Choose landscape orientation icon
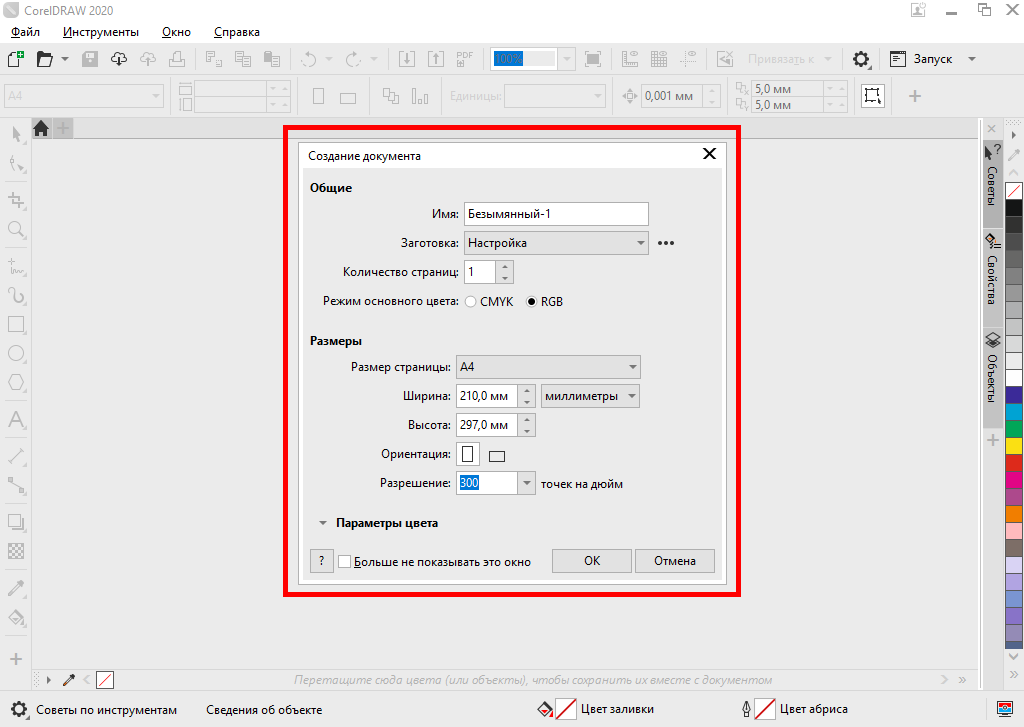 (x=497, y=456)
